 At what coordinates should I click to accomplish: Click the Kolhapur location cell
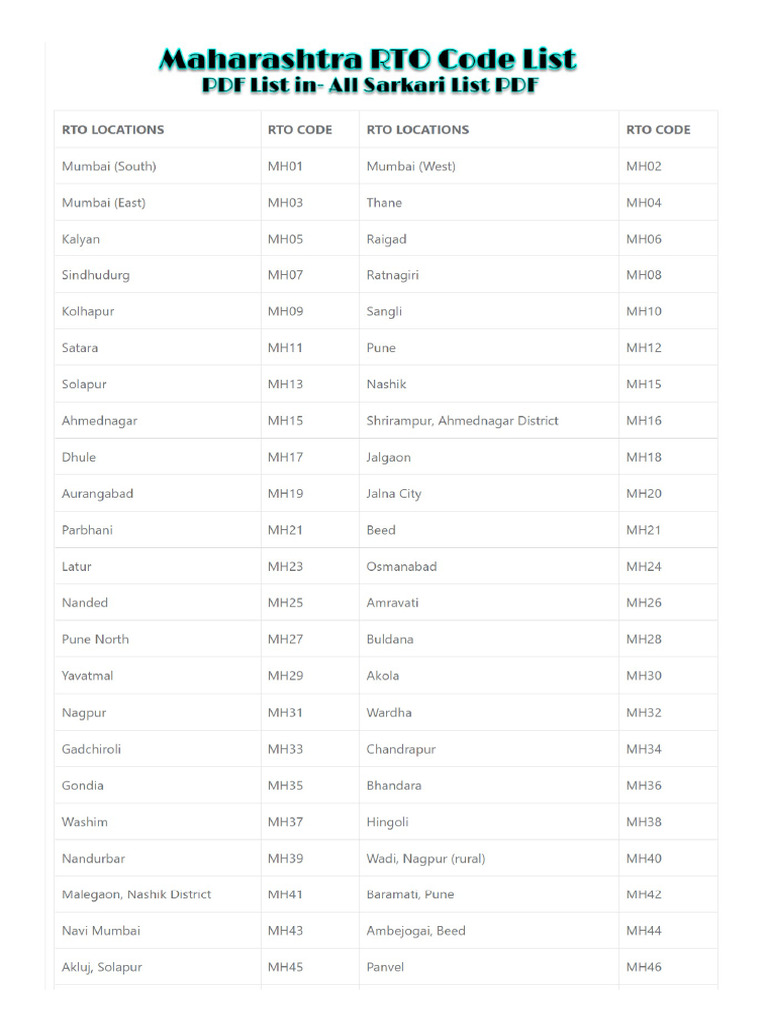coord(88,311)
